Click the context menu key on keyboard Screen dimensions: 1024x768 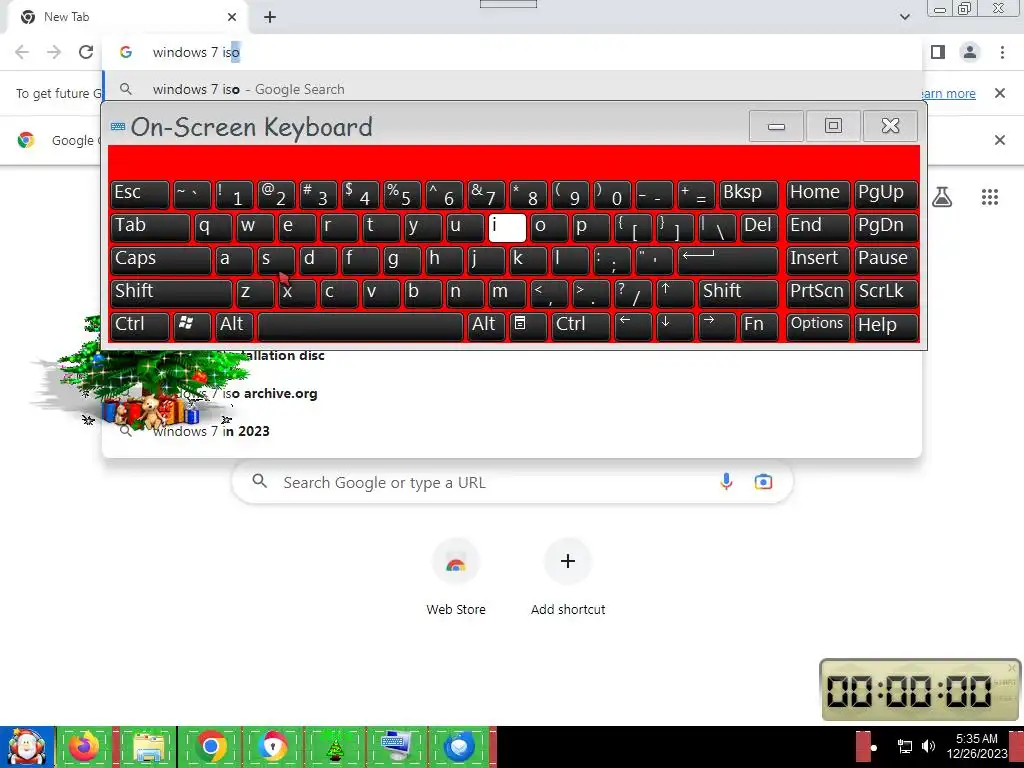[x=528, y=326]
